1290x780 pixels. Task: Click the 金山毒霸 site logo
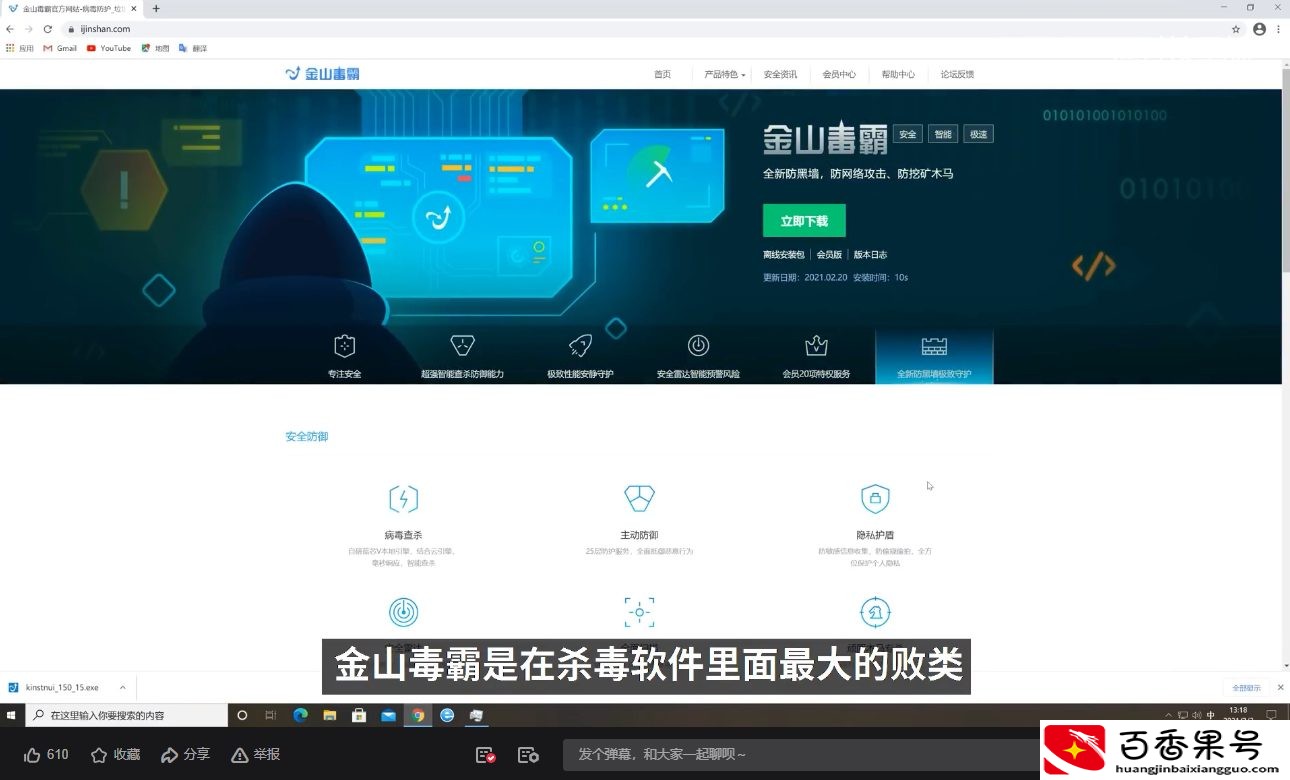point(322,74)
